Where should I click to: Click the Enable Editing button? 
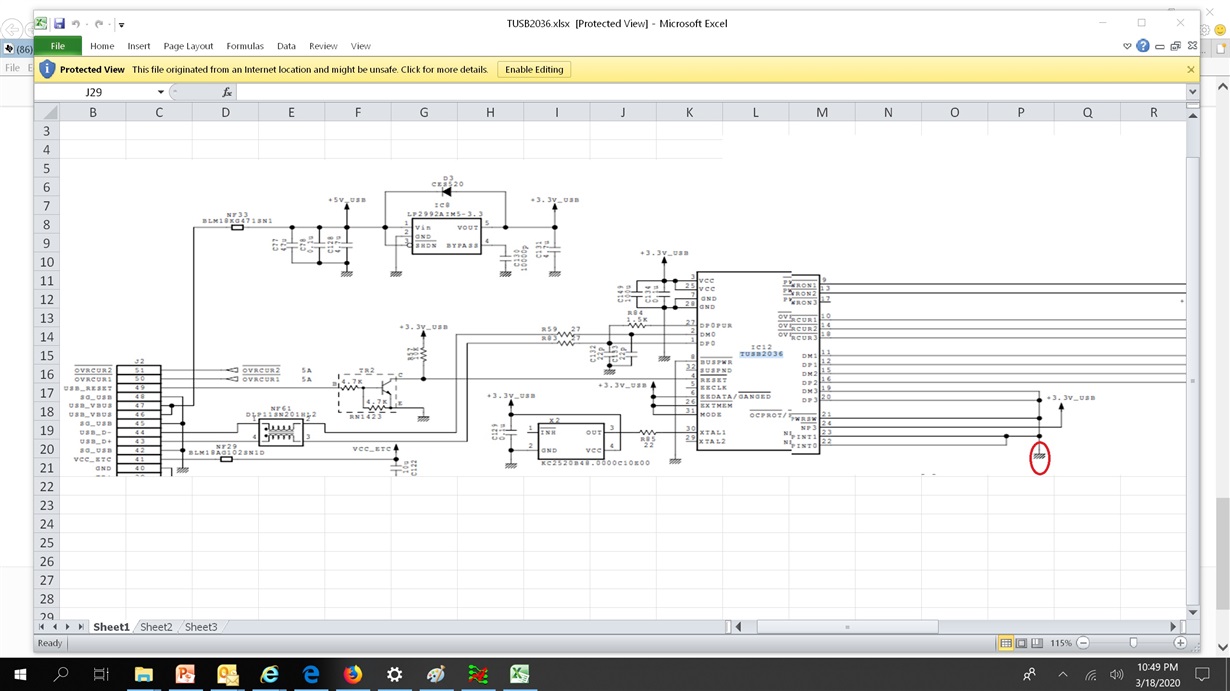coord(535,70)
